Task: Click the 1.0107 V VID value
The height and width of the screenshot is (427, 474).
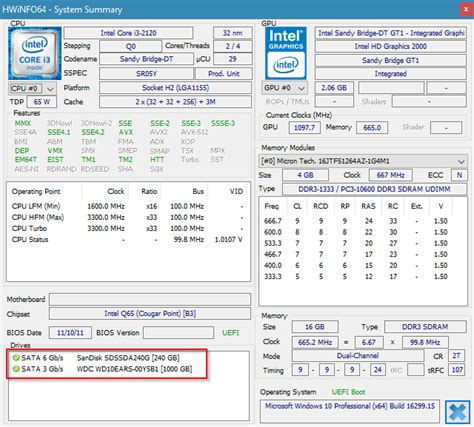Action: pyautogui.click(x=229, y=240)
